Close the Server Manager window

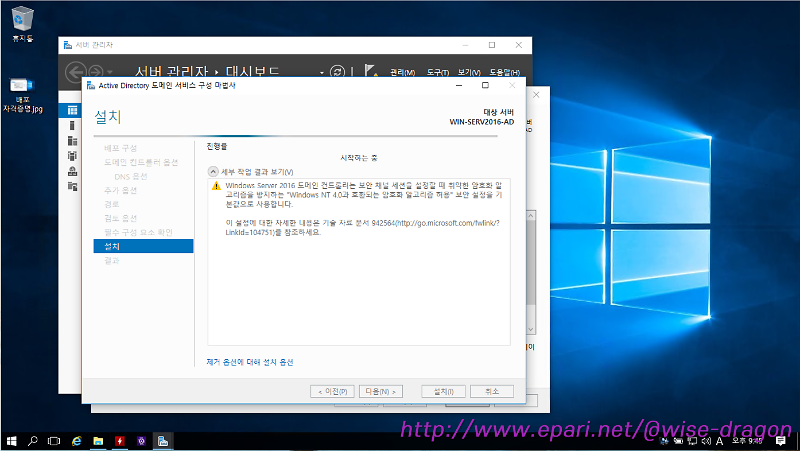pos(518,45)
